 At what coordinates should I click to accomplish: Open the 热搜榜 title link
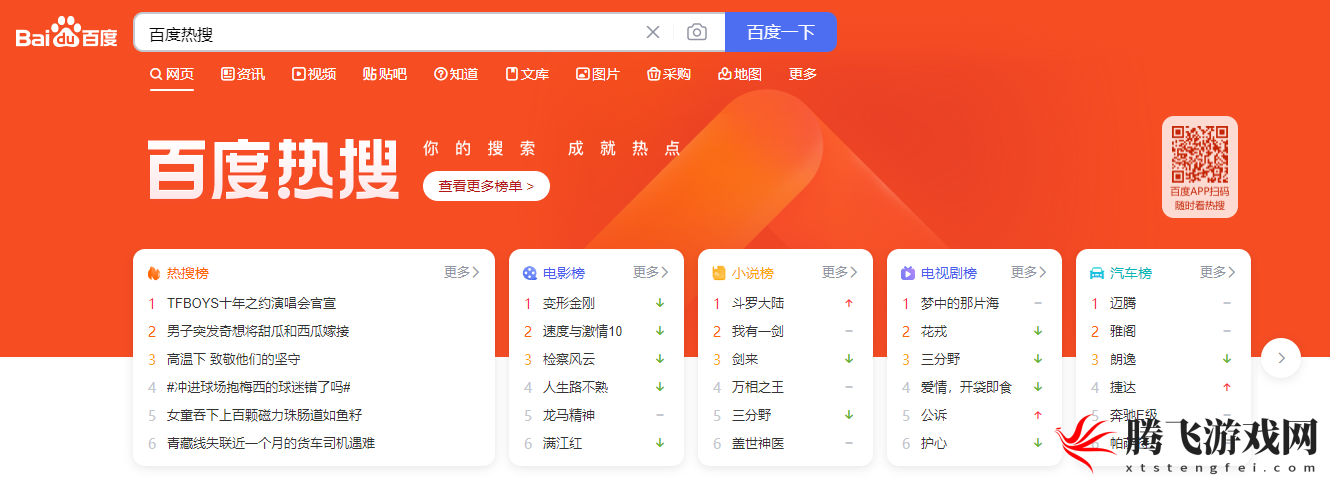tap(188, 273)
